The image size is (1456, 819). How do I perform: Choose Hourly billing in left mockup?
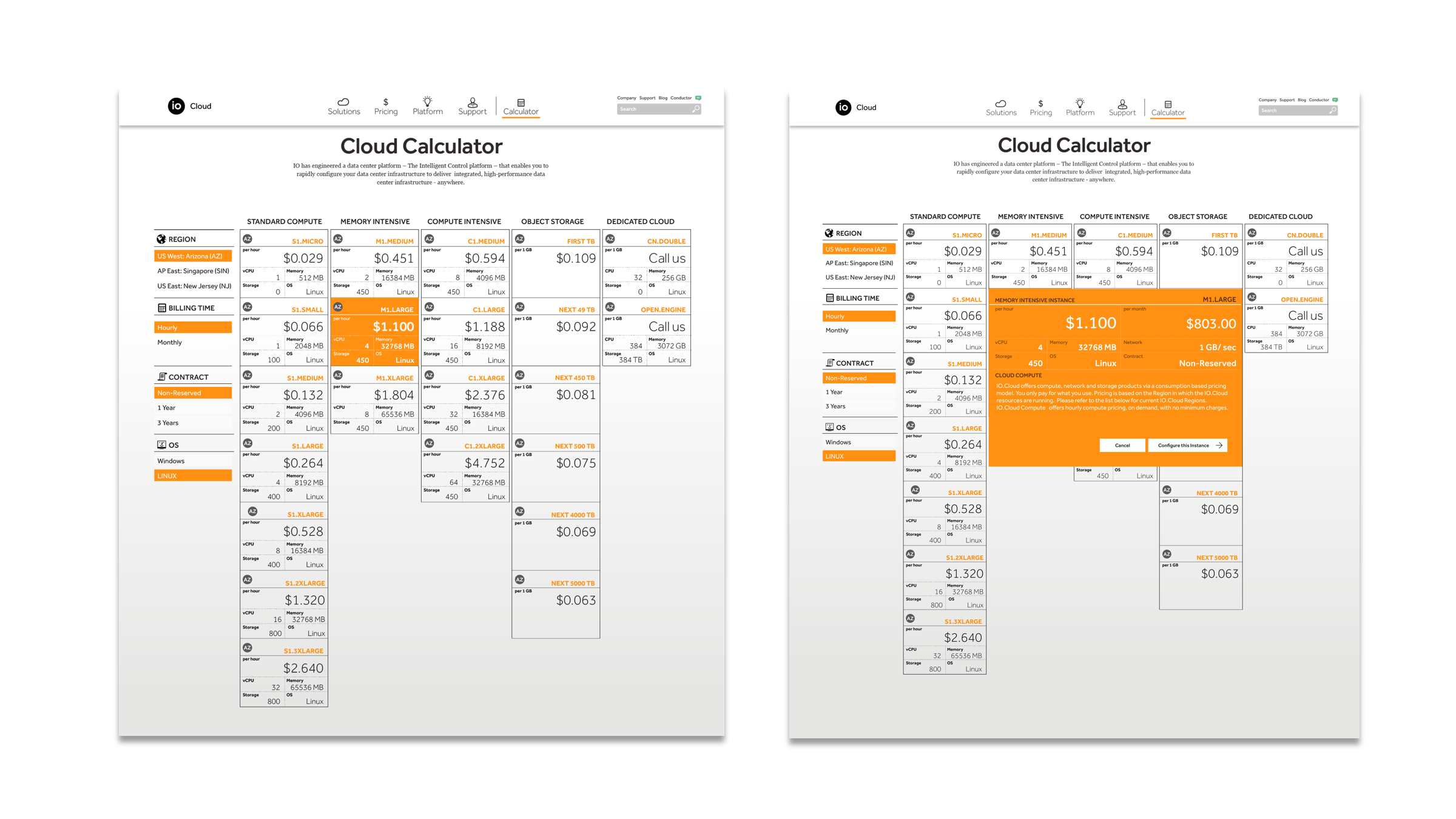pos(193,328)
